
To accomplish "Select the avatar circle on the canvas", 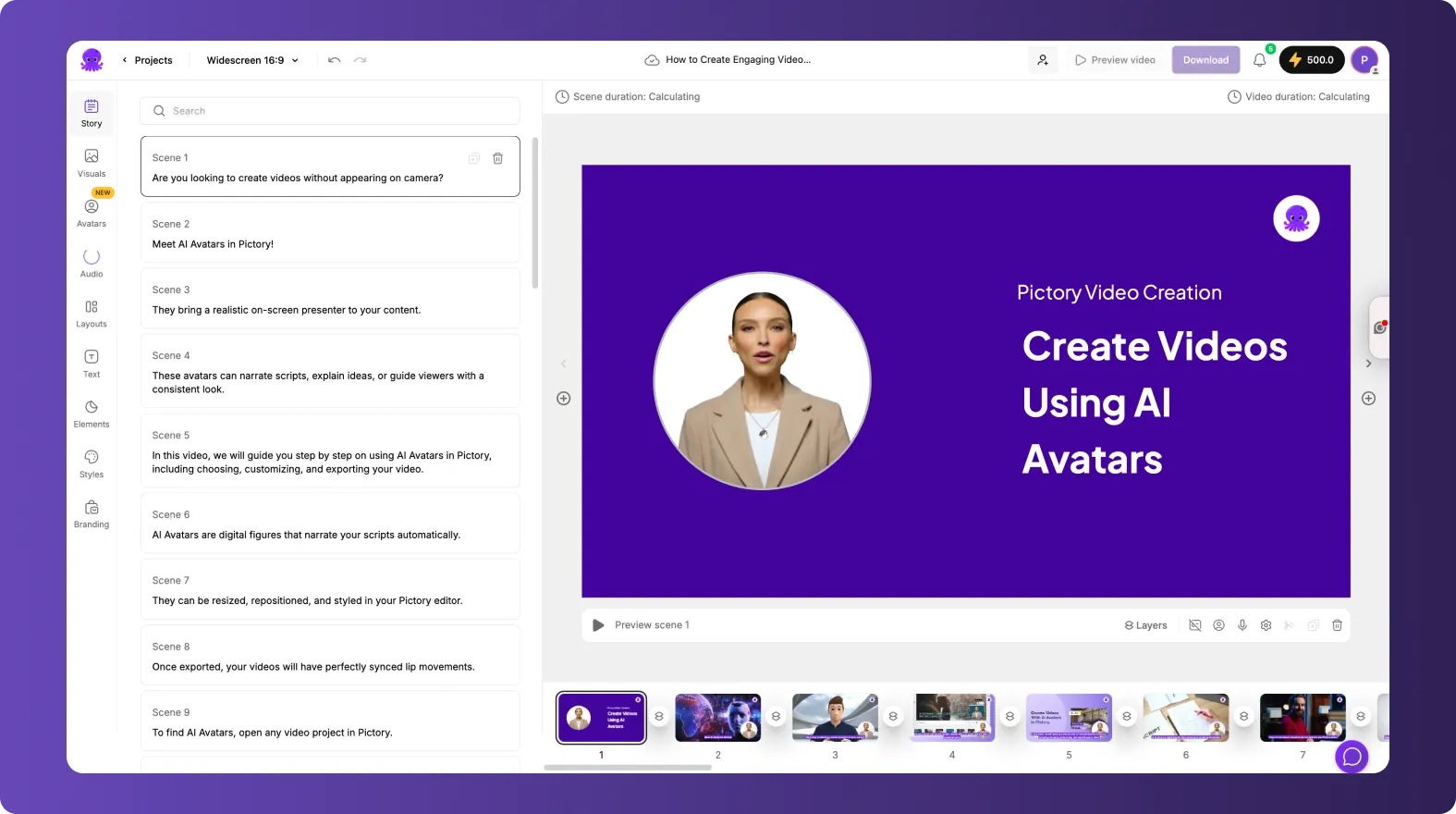I will [x=763, y=380].
